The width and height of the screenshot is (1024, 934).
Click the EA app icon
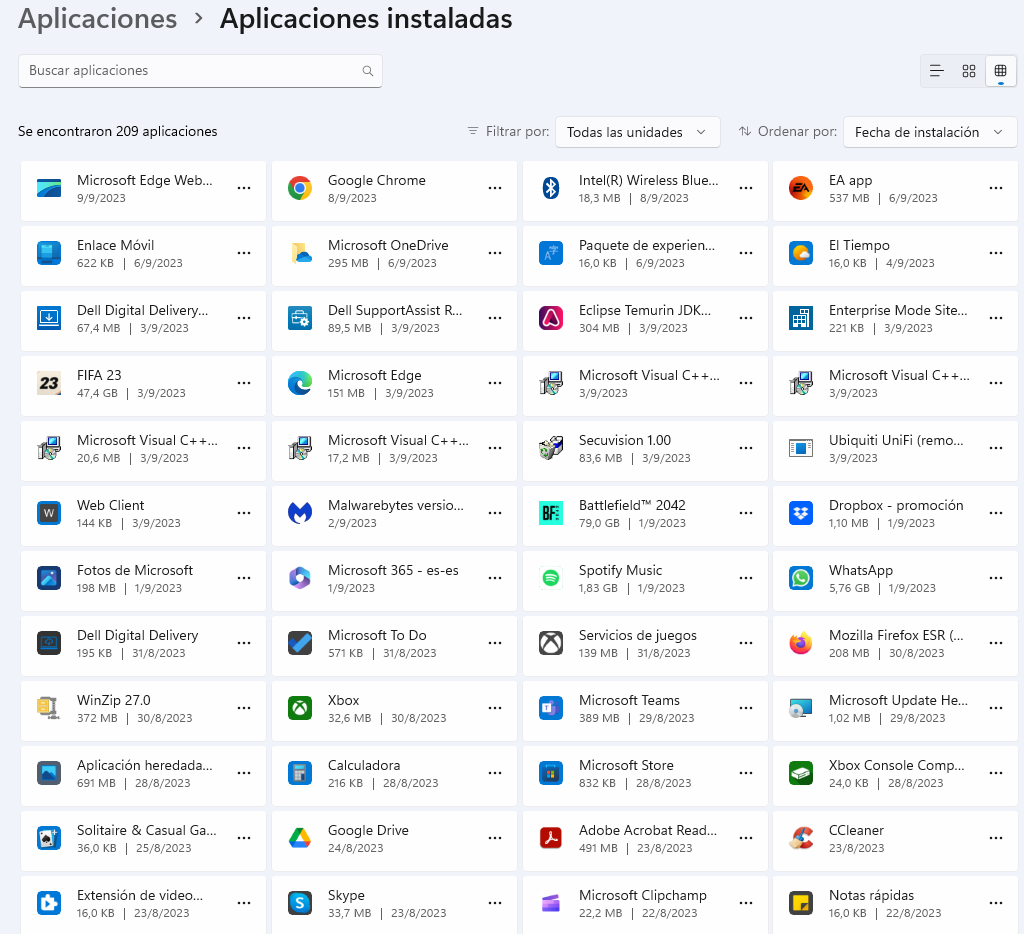click(801, 188)
